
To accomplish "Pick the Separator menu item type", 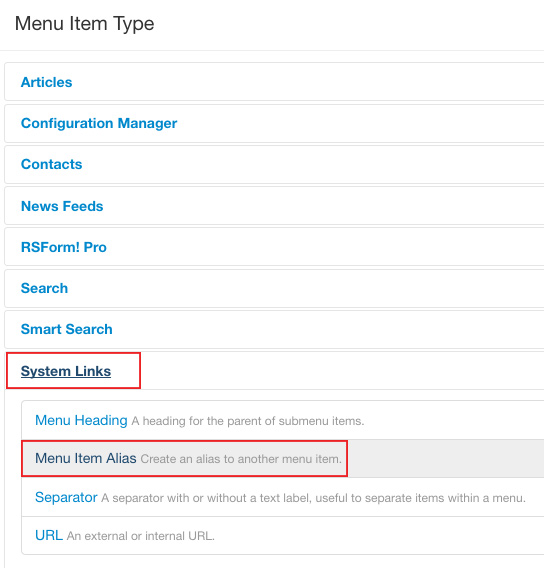I will coord(66,497).
